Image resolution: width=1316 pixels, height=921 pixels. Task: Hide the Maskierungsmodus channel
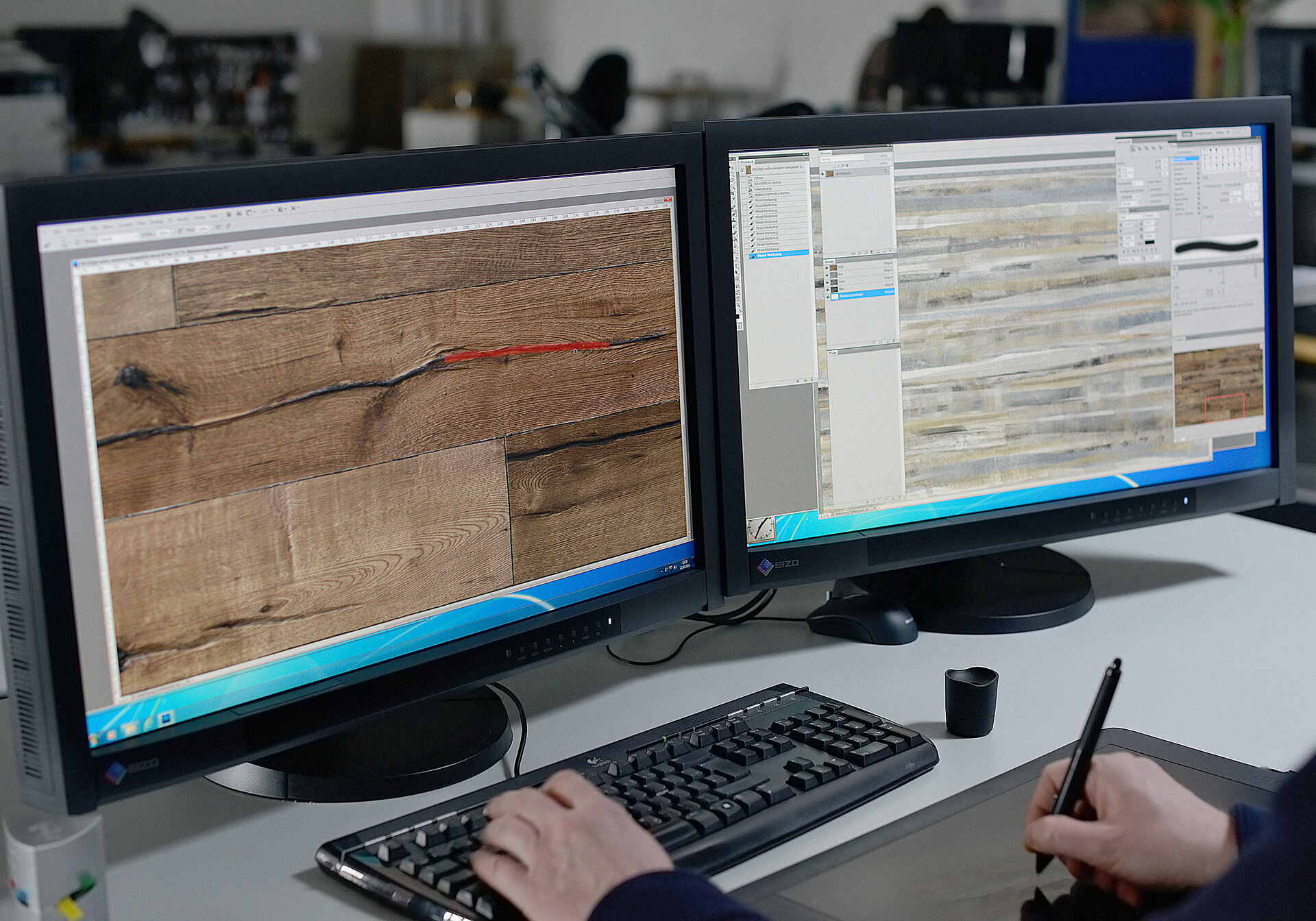pos(827,297)
